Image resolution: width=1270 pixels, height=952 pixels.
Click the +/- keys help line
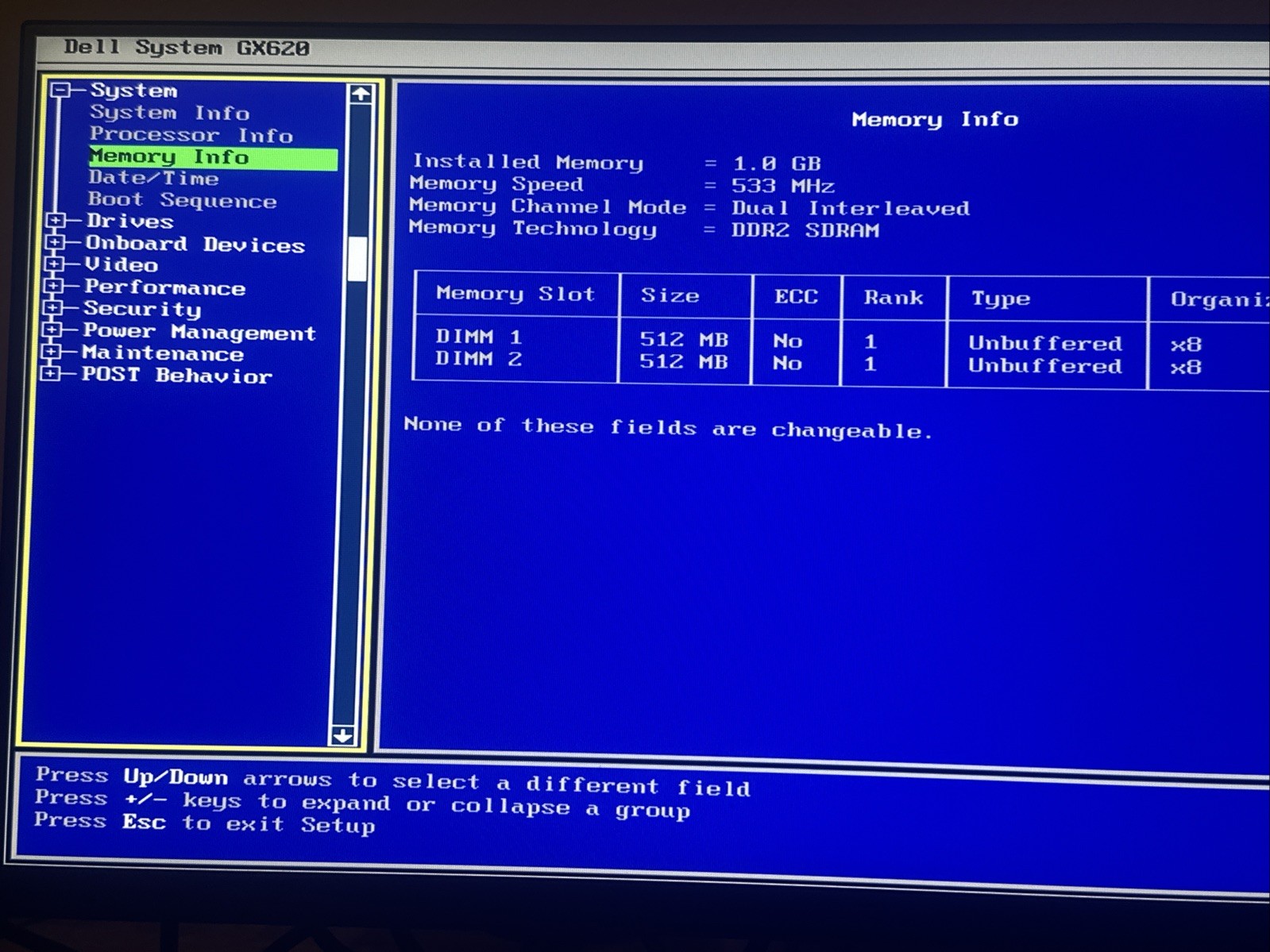(362, 804)
